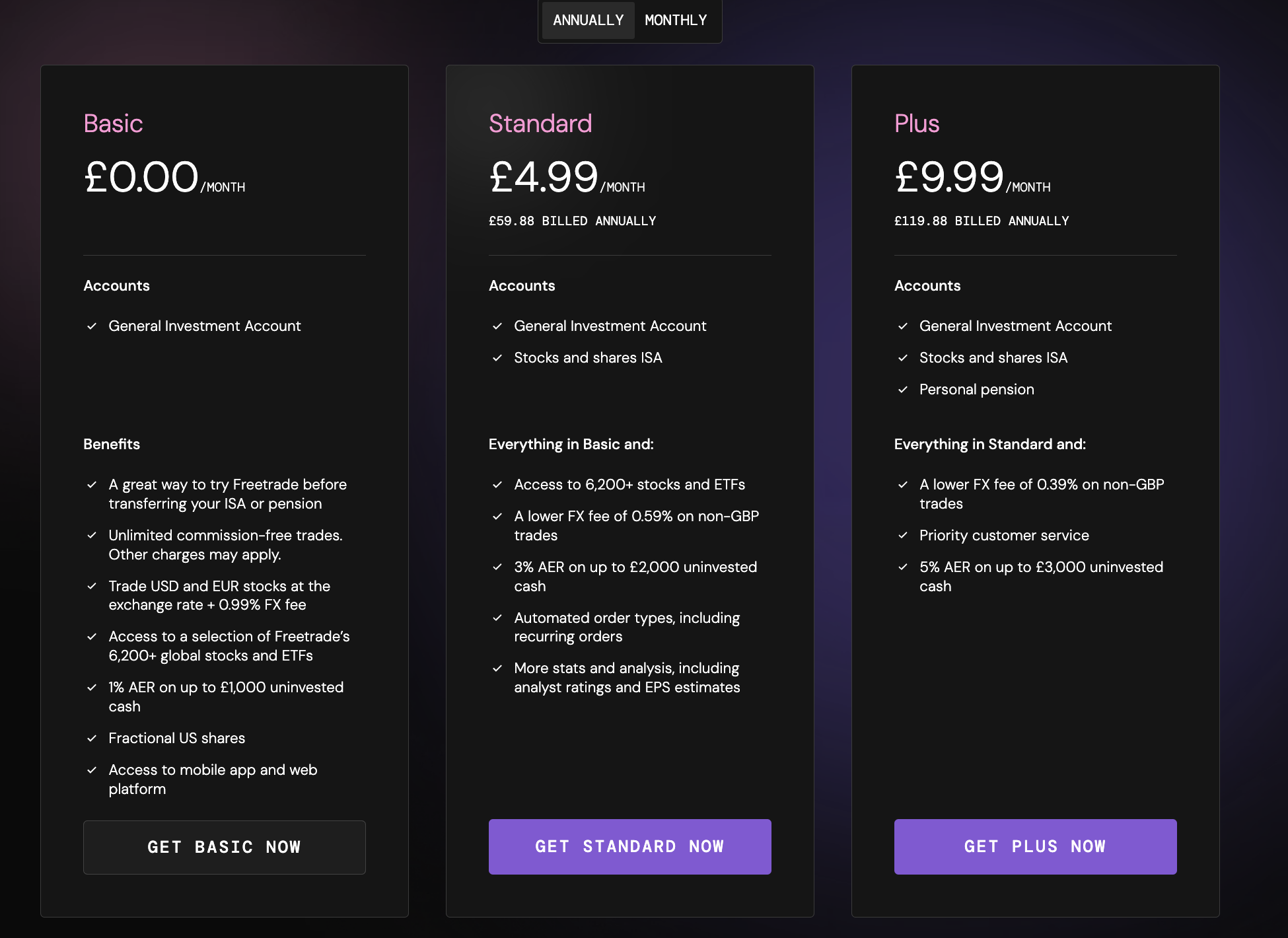Screen dimensions: 1288x938
Task: Select Annually billing option
Action: 588,20
